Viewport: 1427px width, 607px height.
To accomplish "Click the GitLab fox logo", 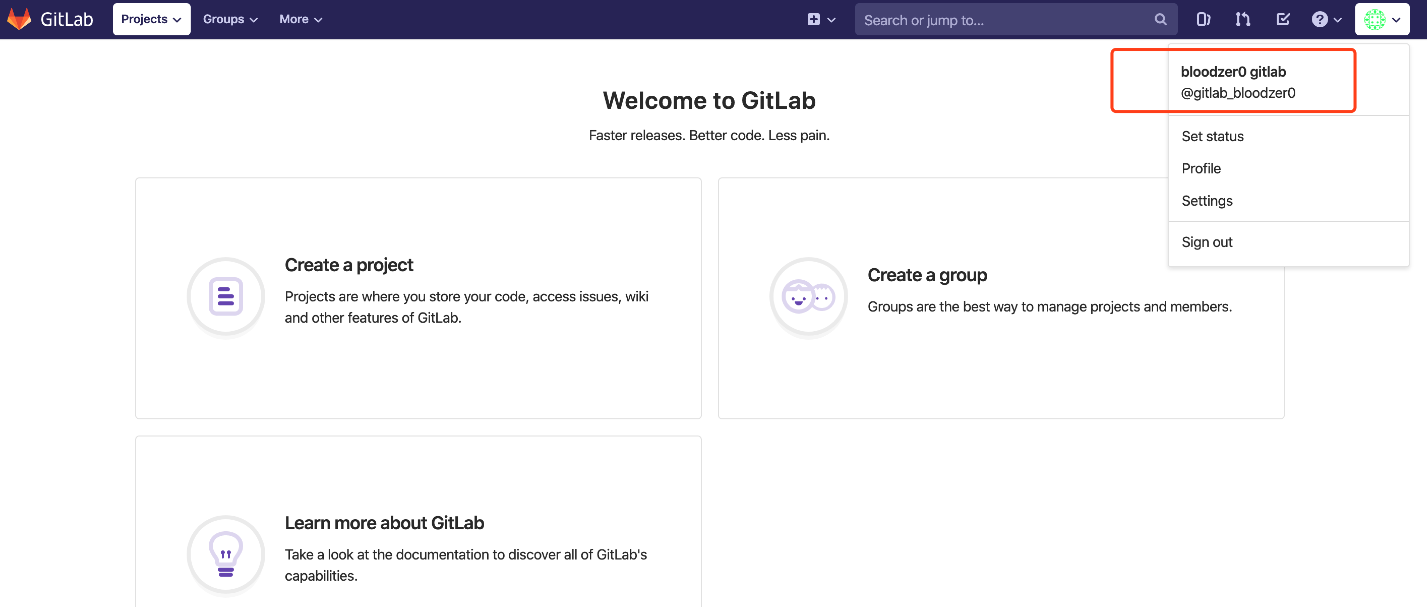I will click(19, 19).
